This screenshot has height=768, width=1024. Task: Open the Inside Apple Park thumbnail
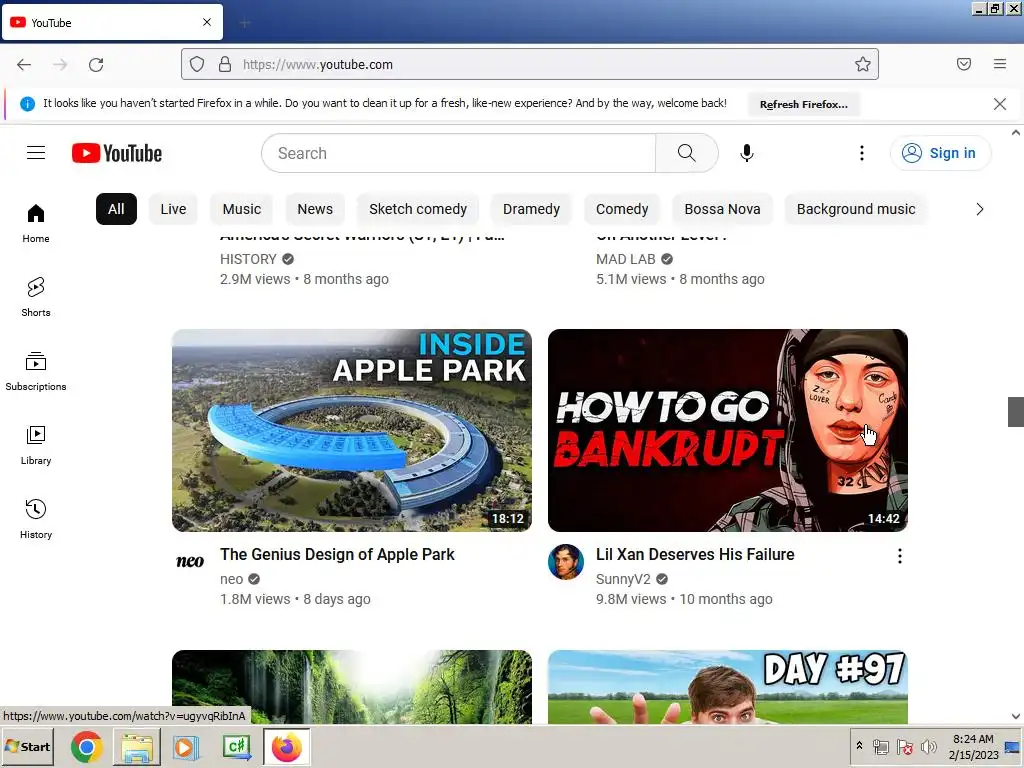click(352, 430)
